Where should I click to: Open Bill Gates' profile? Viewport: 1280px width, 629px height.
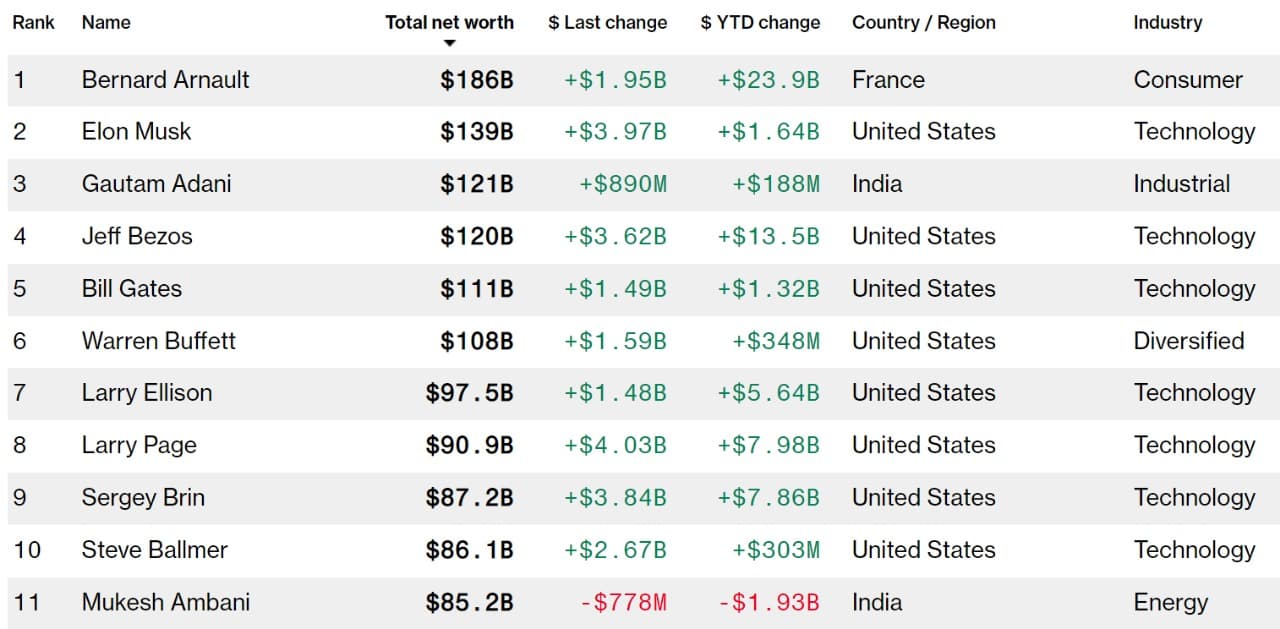click(x=132, y=289)
